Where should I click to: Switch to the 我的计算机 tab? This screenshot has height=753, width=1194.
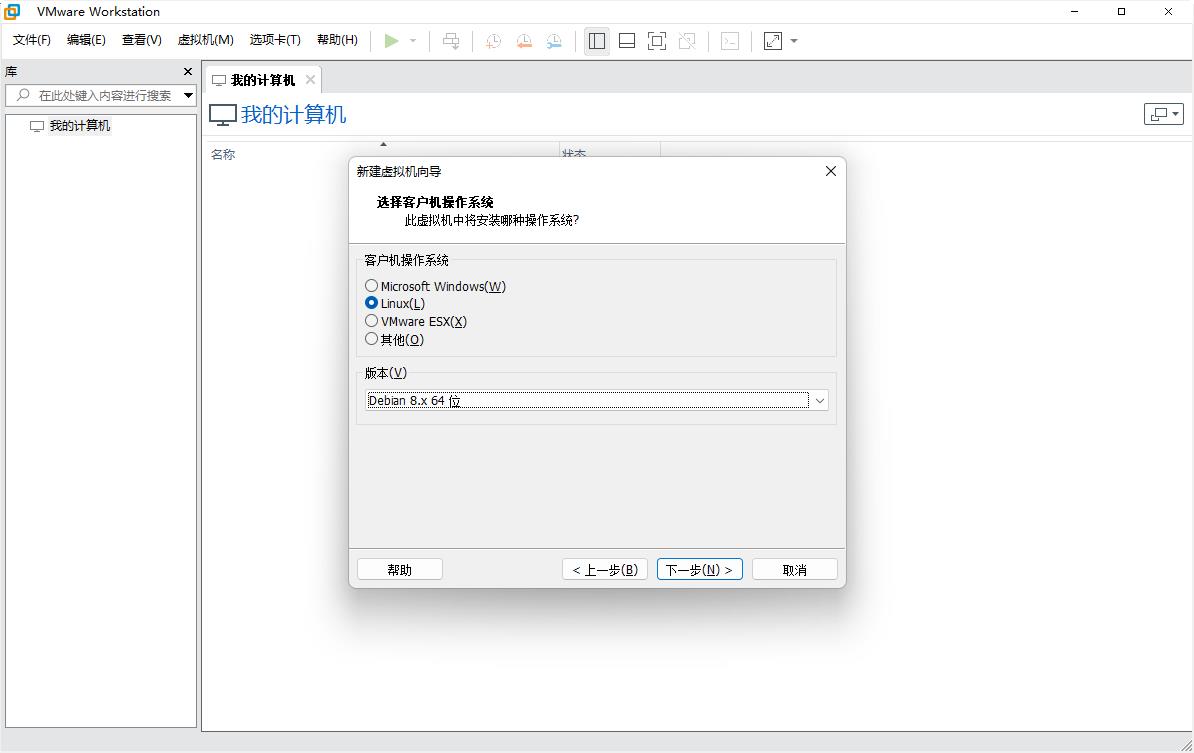point(263,80)
